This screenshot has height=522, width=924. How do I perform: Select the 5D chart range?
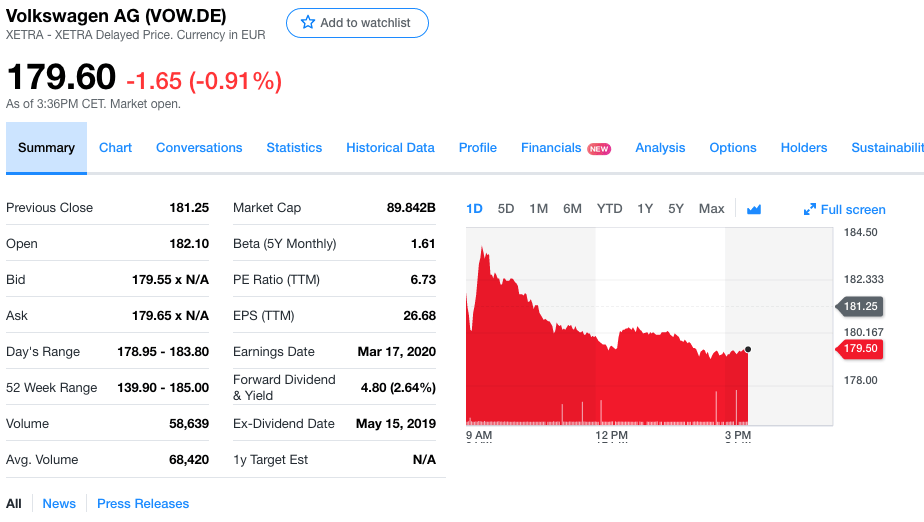point(506,209)
